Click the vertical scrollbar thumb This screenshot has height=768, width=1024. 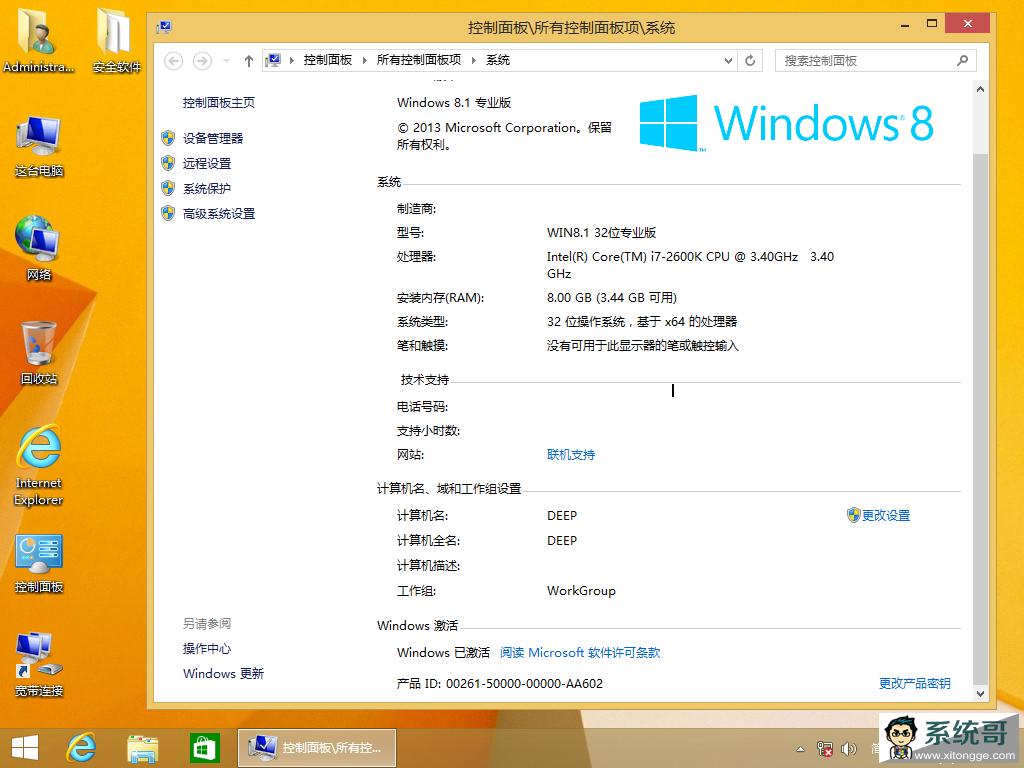click(x=980, y=418)
